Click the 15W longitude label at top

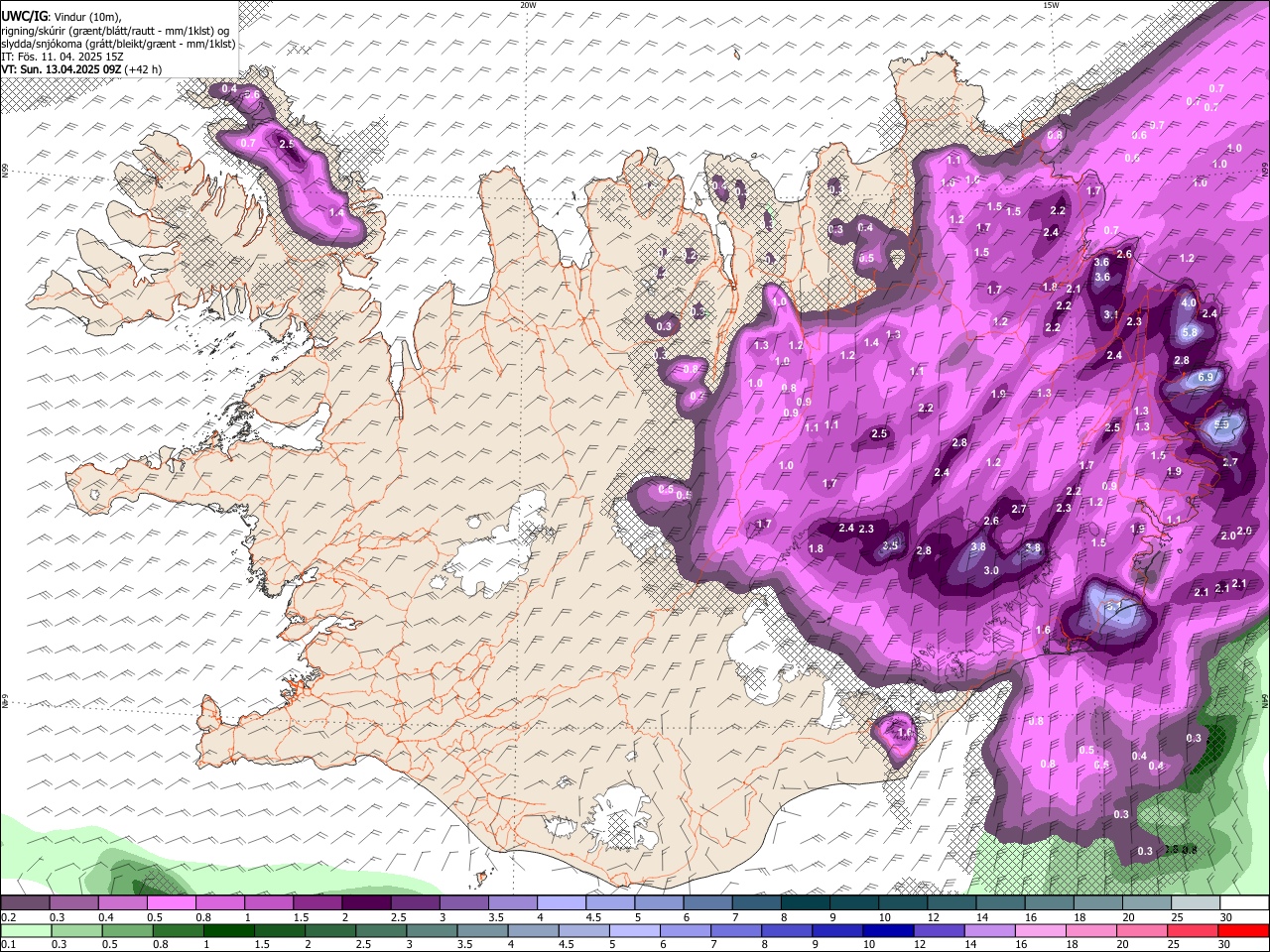1051,5
